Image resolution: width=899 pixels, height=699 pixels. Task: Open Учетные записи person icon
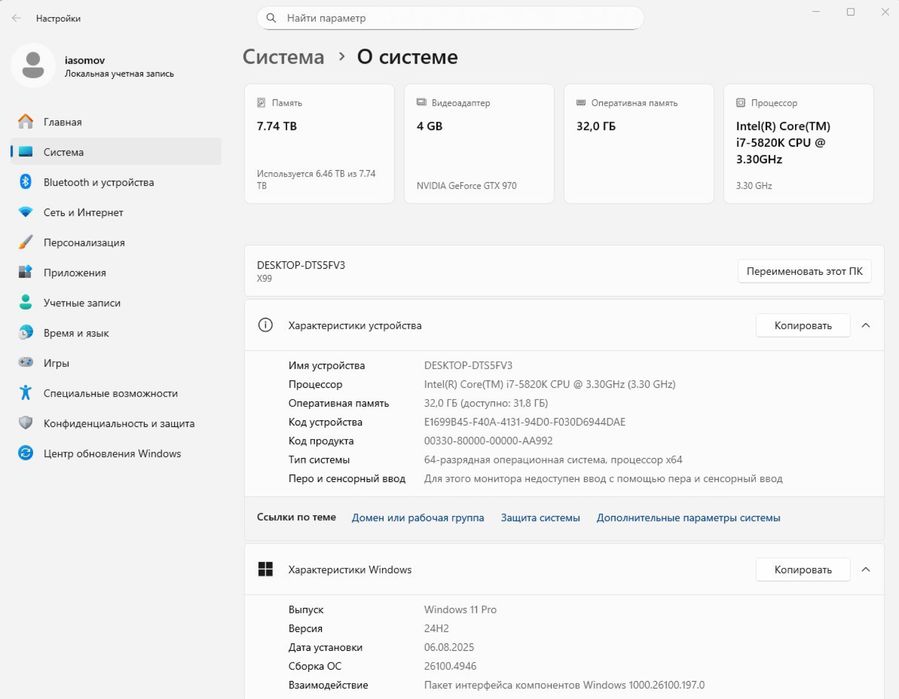click(26, 303)
